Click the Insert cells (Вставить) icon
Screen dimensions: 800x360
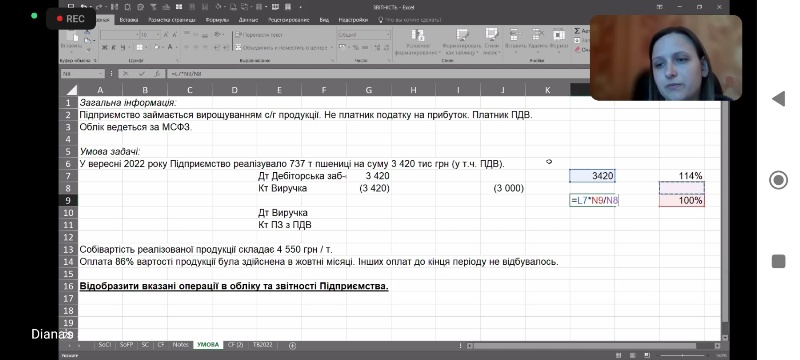pos(516,35)
